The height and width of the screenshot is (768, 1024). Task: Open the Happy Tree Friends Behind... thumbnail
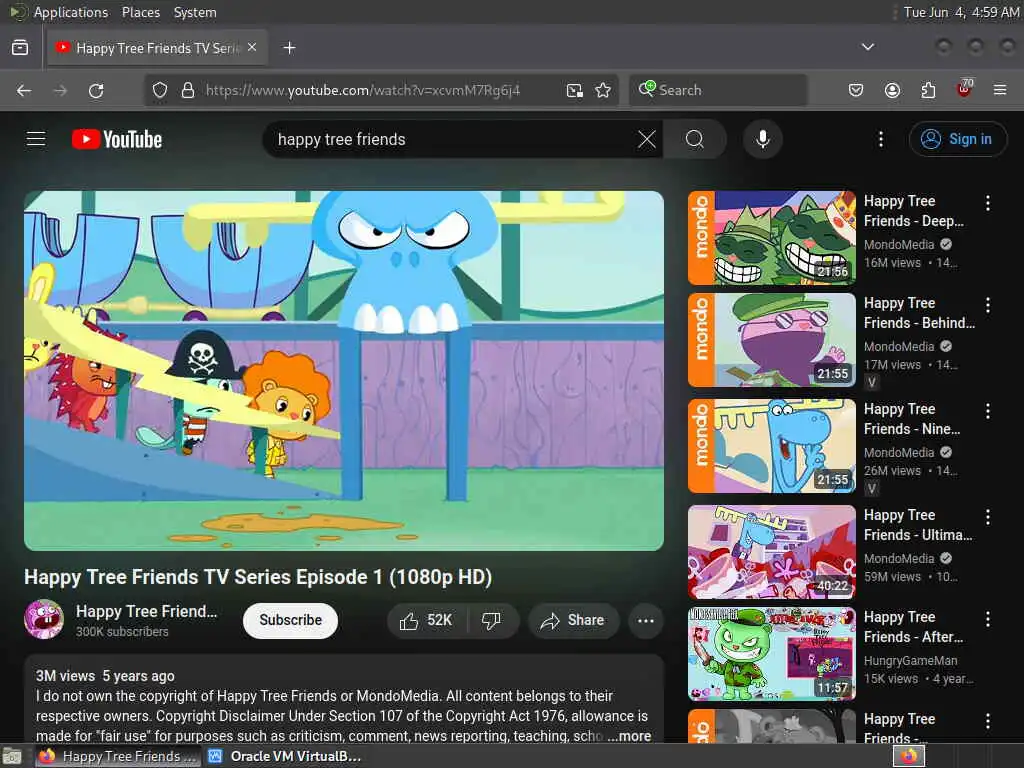coord(772,340)
